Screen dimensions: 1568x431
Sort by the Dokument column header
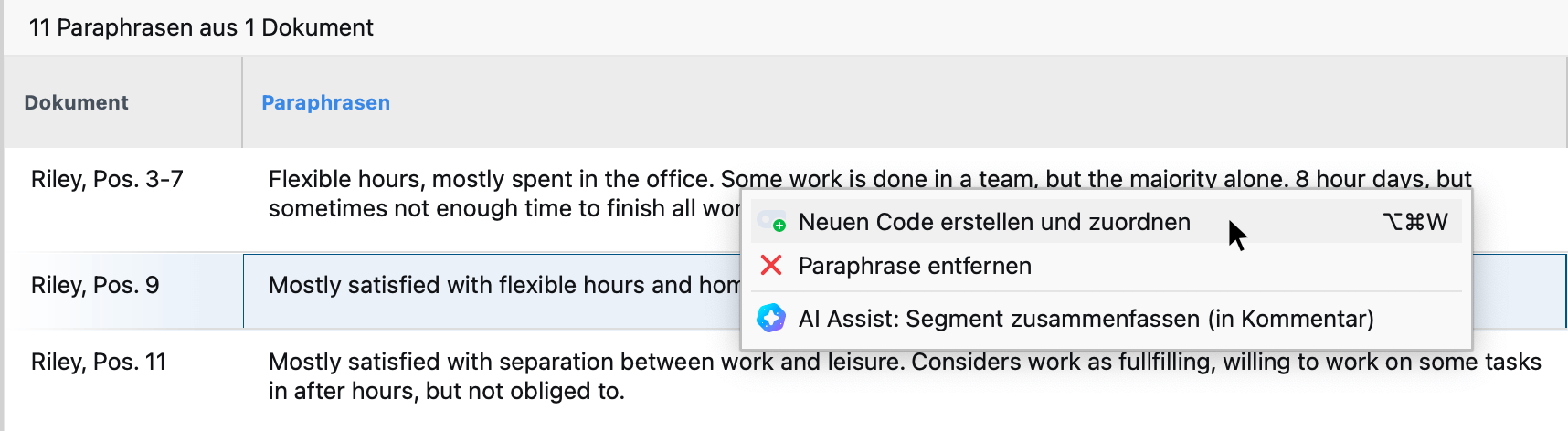pos(77,102)
